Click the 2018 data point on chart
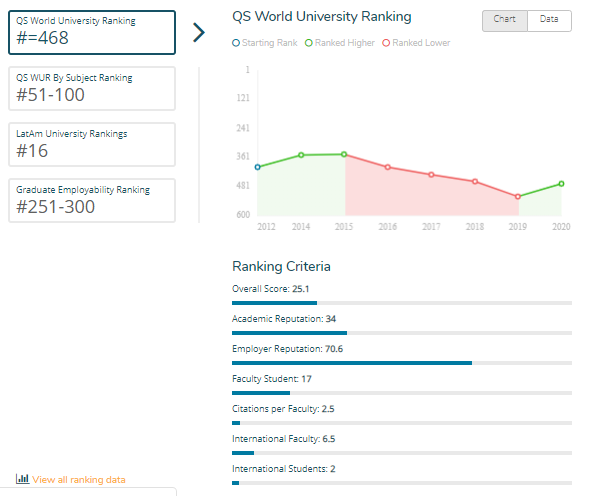The height and width of the screenshot is (496, 589). tap(475, 181)
